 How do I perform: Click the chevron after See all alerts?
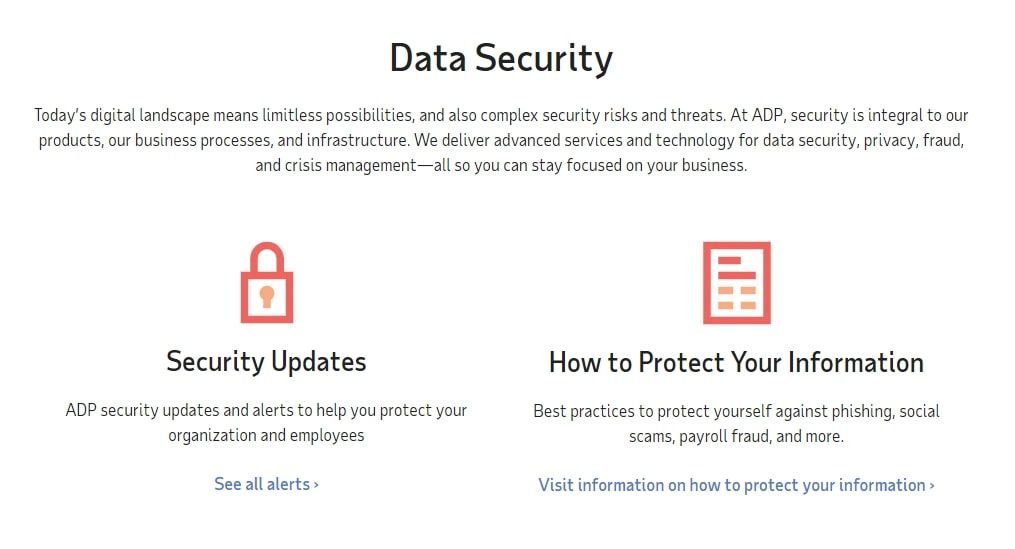pos(316,484)
